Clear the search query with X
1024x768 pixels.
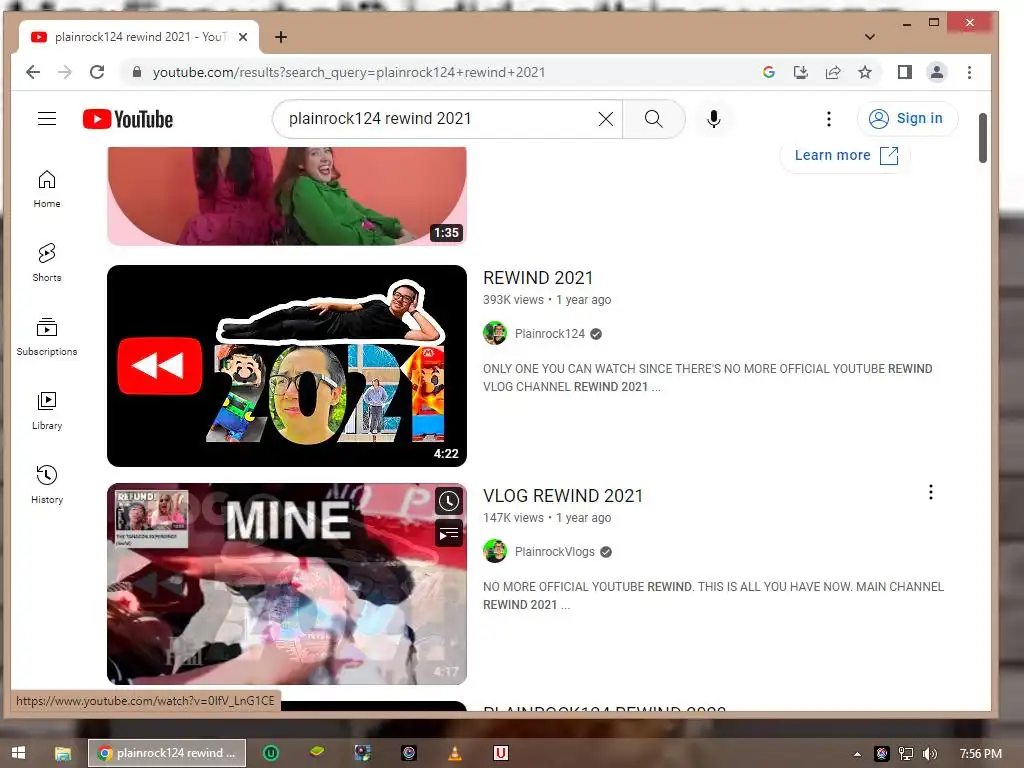coord(605,119)
